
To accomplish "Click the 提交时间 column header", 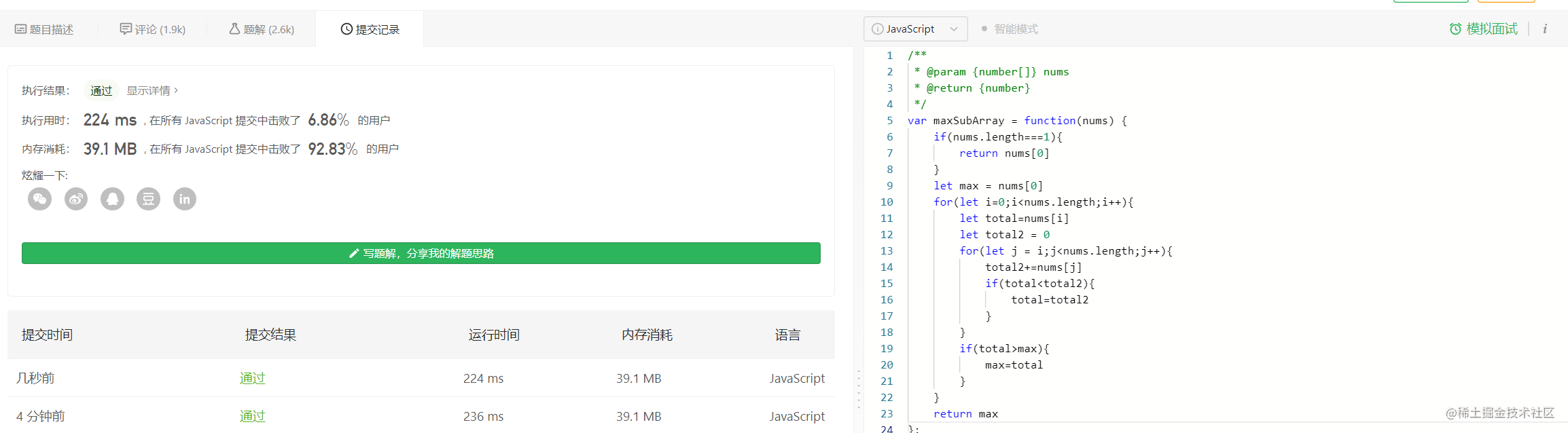I will pyautogui.click(x=47, y=335).
